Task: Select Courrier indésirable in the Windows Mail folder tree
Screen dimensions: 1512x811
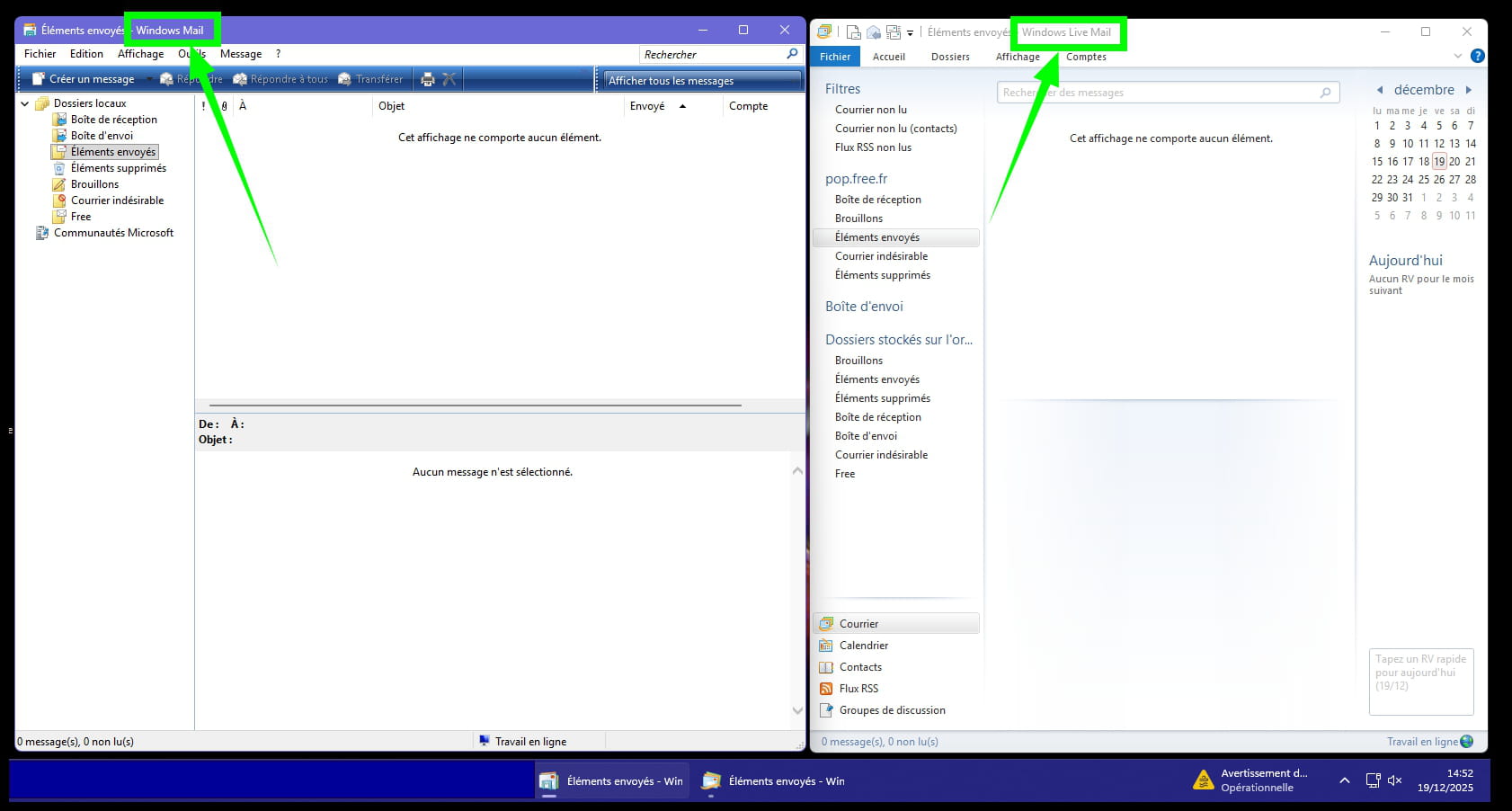Action: [x=117, y=201]
